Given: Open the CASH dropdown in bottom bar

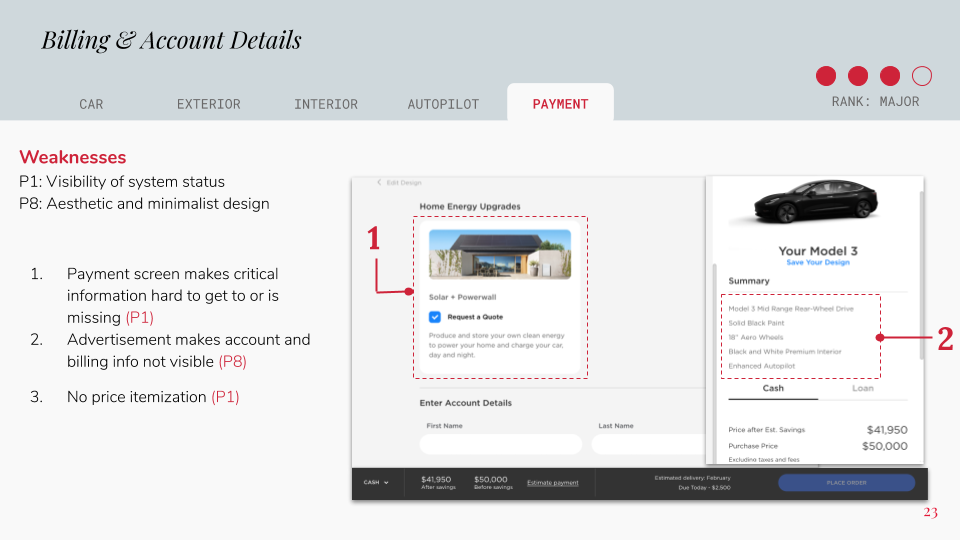Looking at the screenshot, I should [x=376, y=482].
